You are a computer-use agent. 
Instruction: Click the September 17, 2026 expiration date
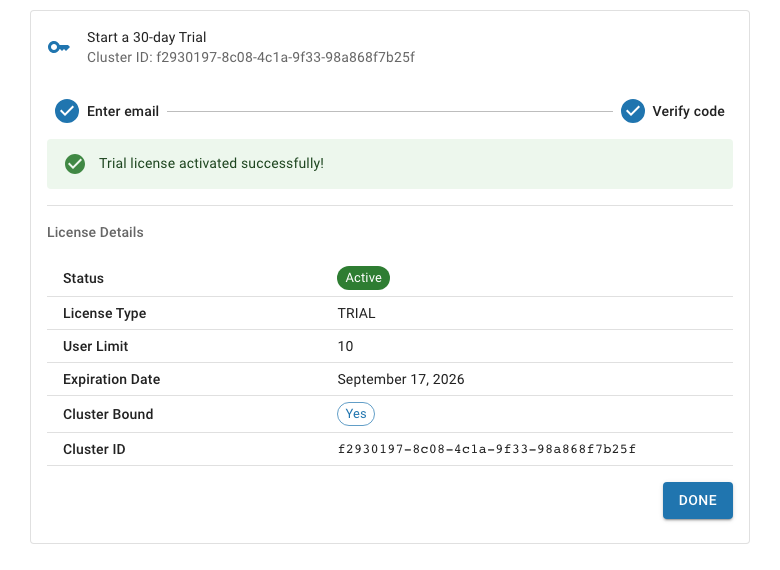401,380
